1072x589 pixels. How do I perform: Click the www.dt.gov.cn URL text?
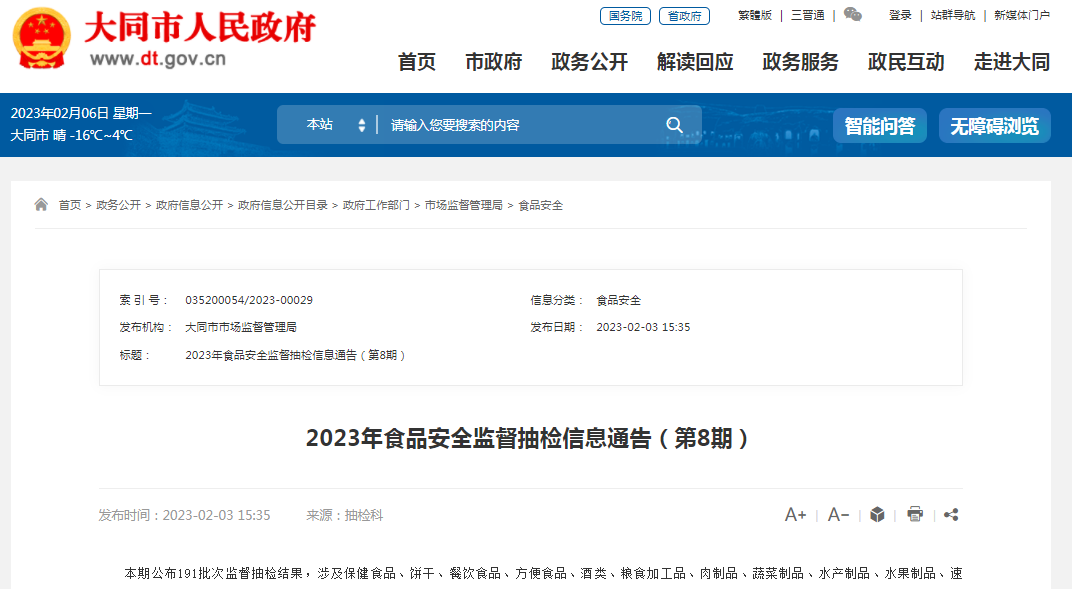tap(158, 59)
